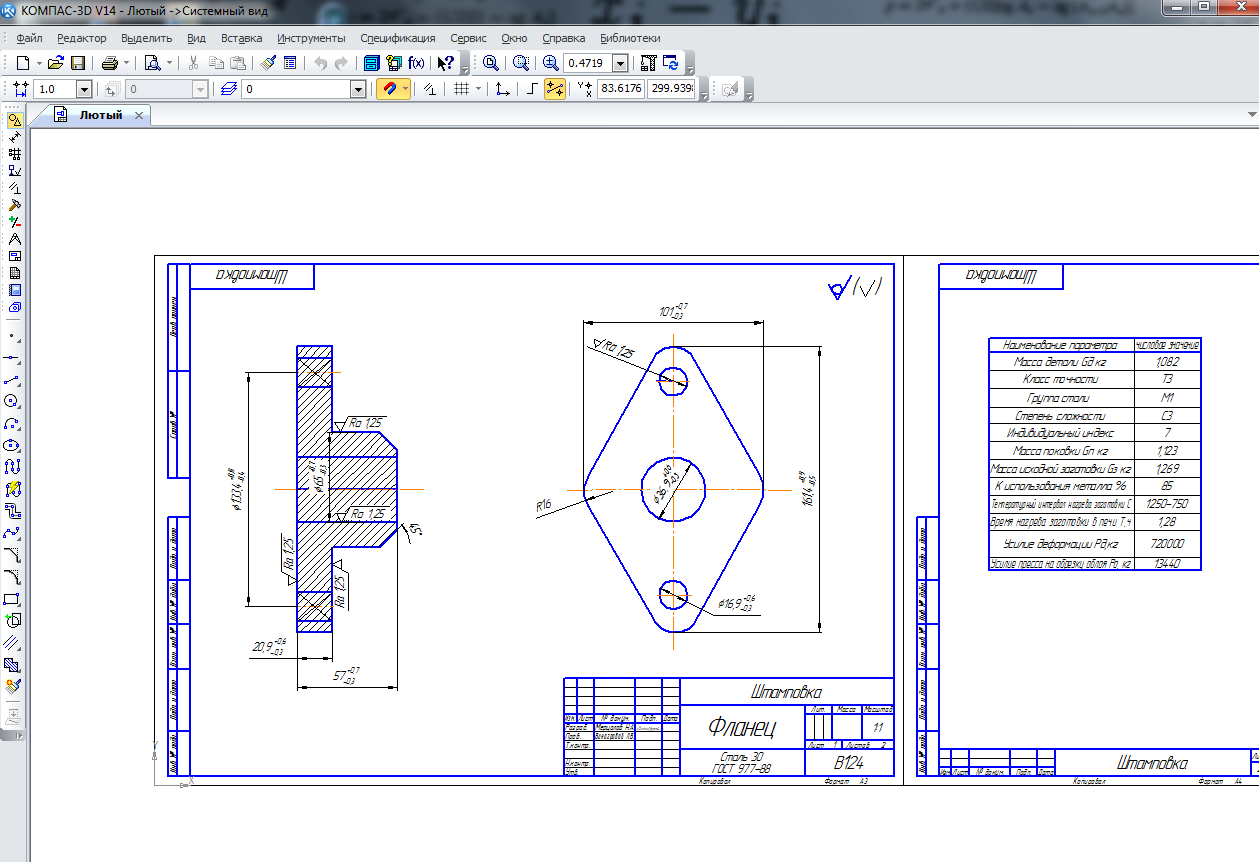Select the Fillet tool

coord(13,577)
